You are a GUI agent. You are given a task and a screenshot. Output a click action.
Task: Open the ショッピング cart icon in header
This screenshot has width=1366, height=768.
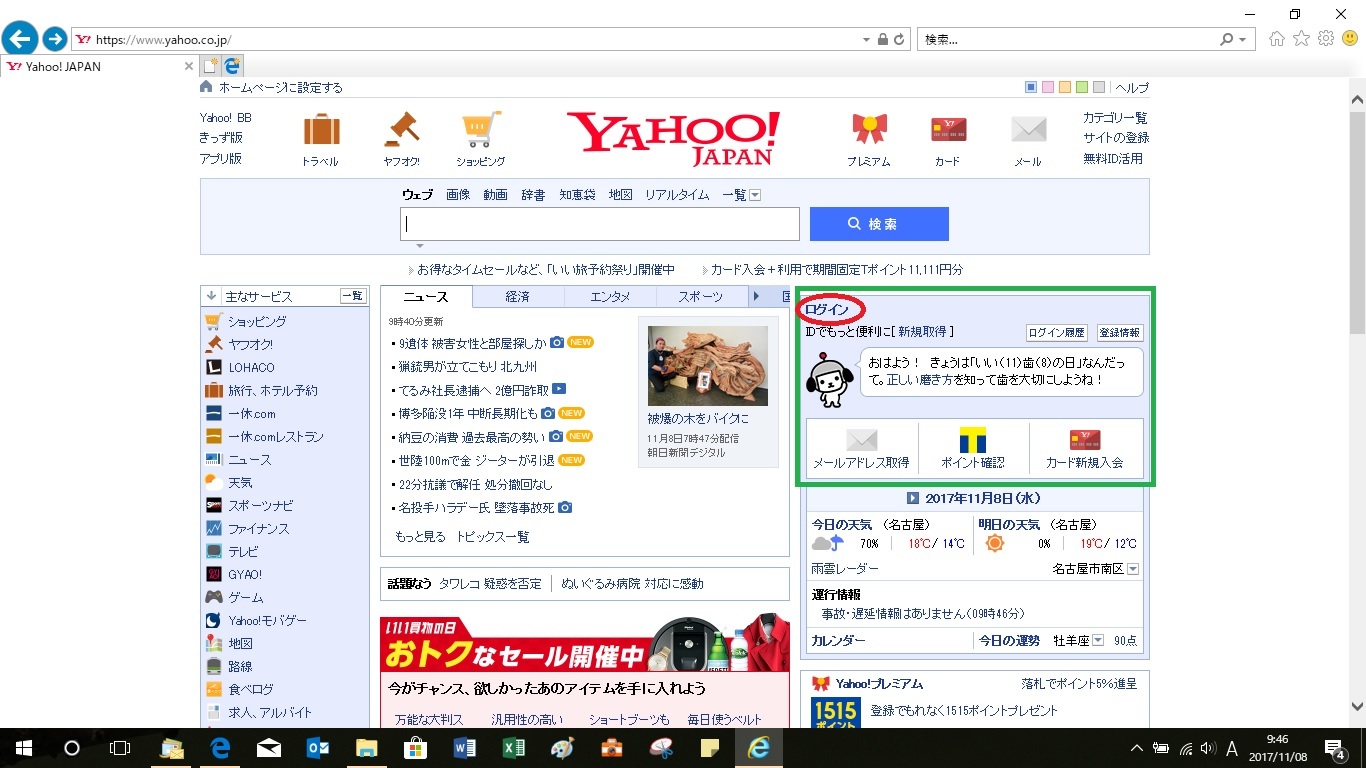[481, 129]
